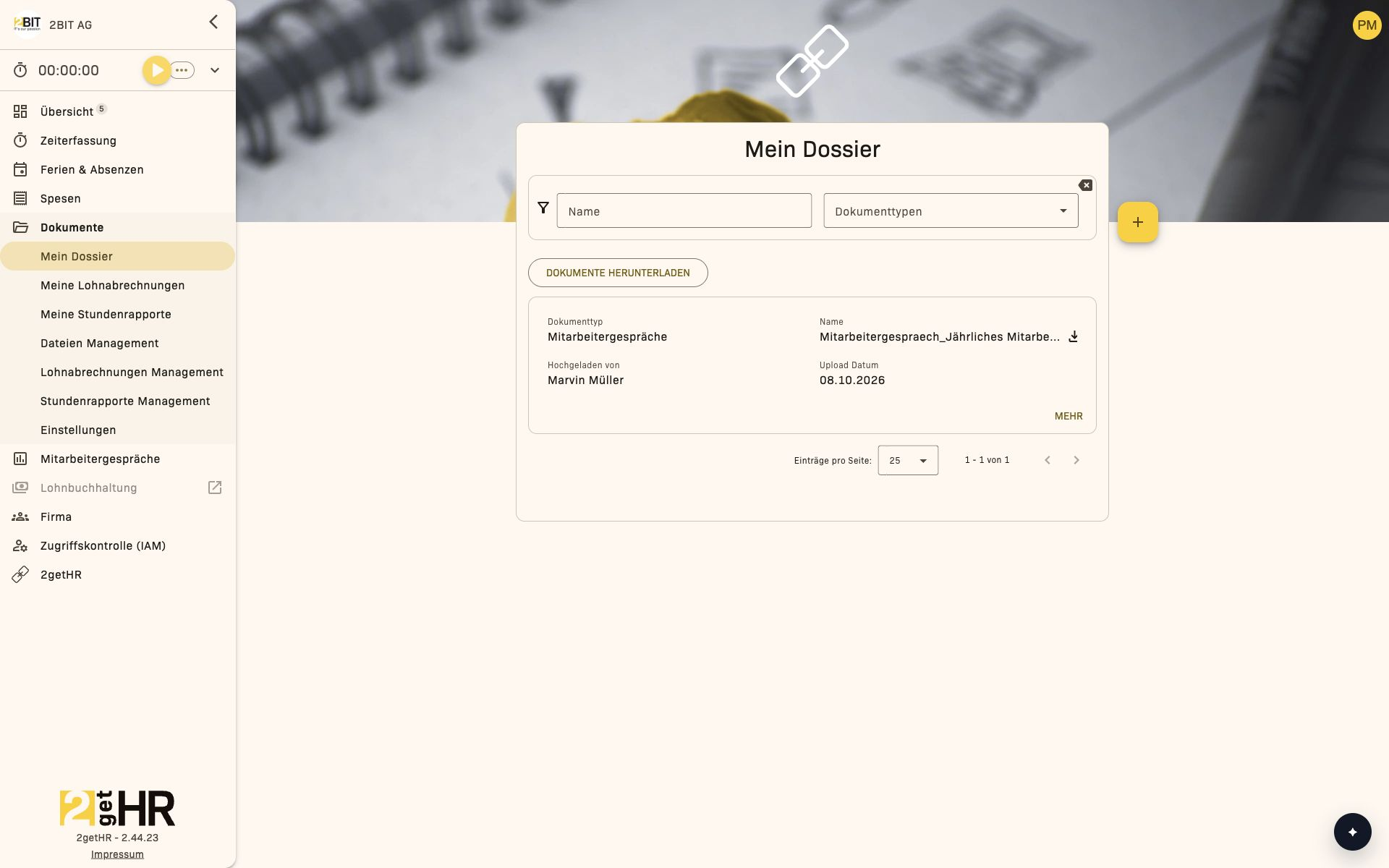Screen dimensions: 1389x868
Task: Open Lohnbuchhaltung external link icon
Action: click(215, 488)
